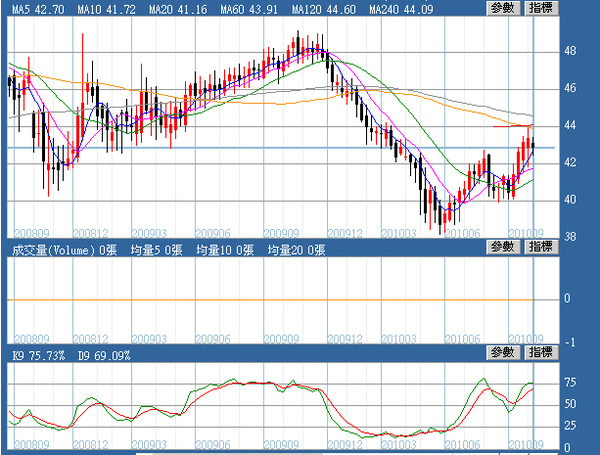Select the MA5 42.70 legend label
This screenshot has height=455, width=600.
(x=36, y=9)
